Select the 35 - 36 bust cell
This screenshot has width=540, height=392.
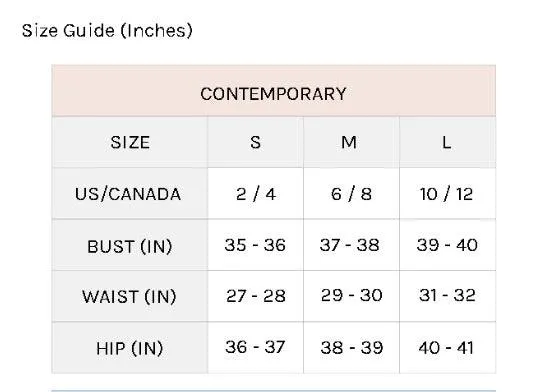pyautogui.click(x=256, y=245)
